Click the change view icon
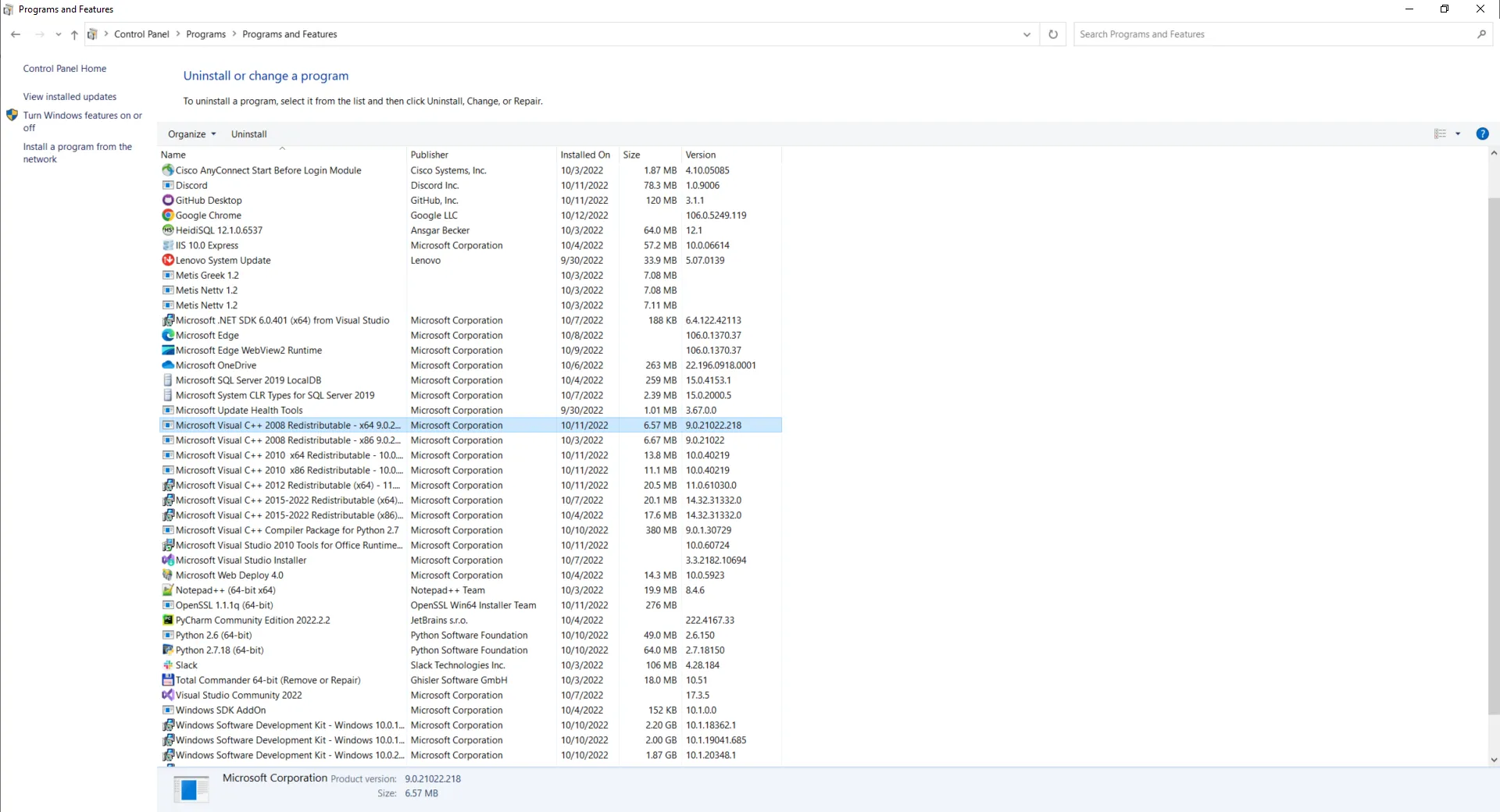The image size is (1500, 812). [x=1440, y=134]
